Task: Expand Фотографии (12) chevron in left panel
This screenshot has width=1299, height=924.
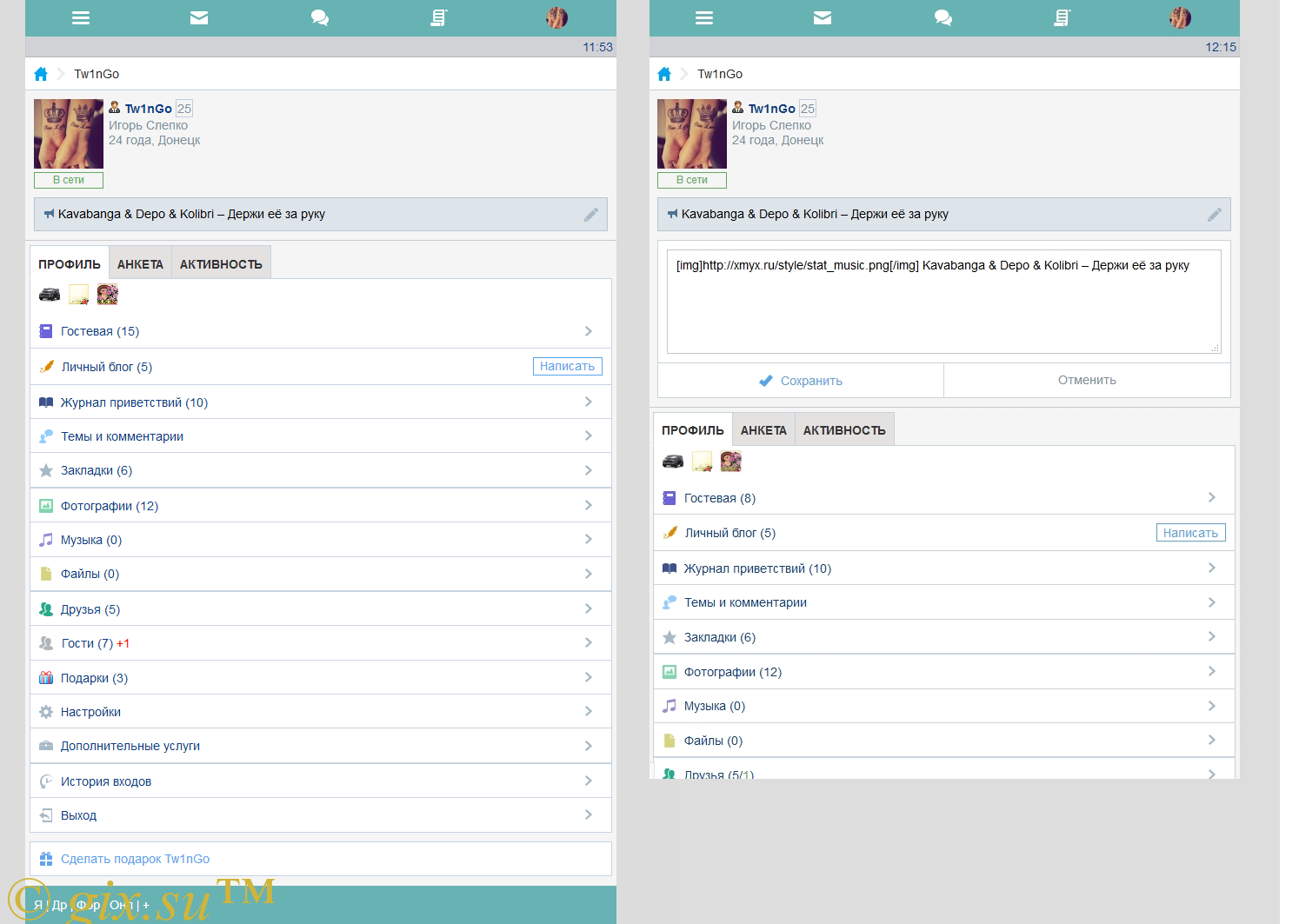Action: click(589, 505)
